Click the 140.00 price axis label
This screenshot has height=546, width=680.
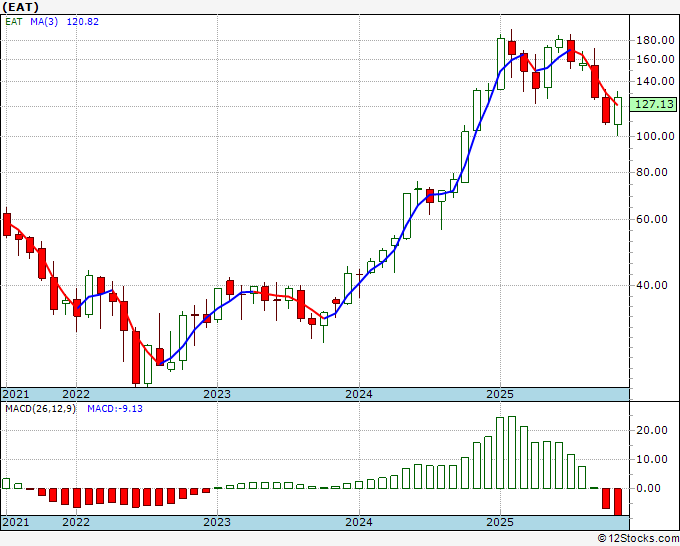point(655,82)
